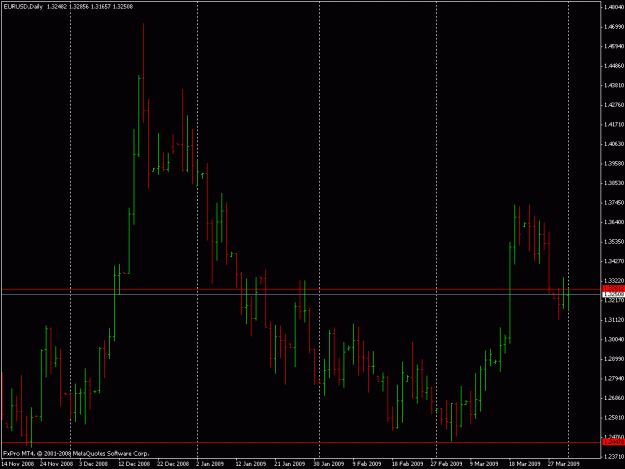
Task: Click the 9 Feb 2009 date label
Action: 367,464
